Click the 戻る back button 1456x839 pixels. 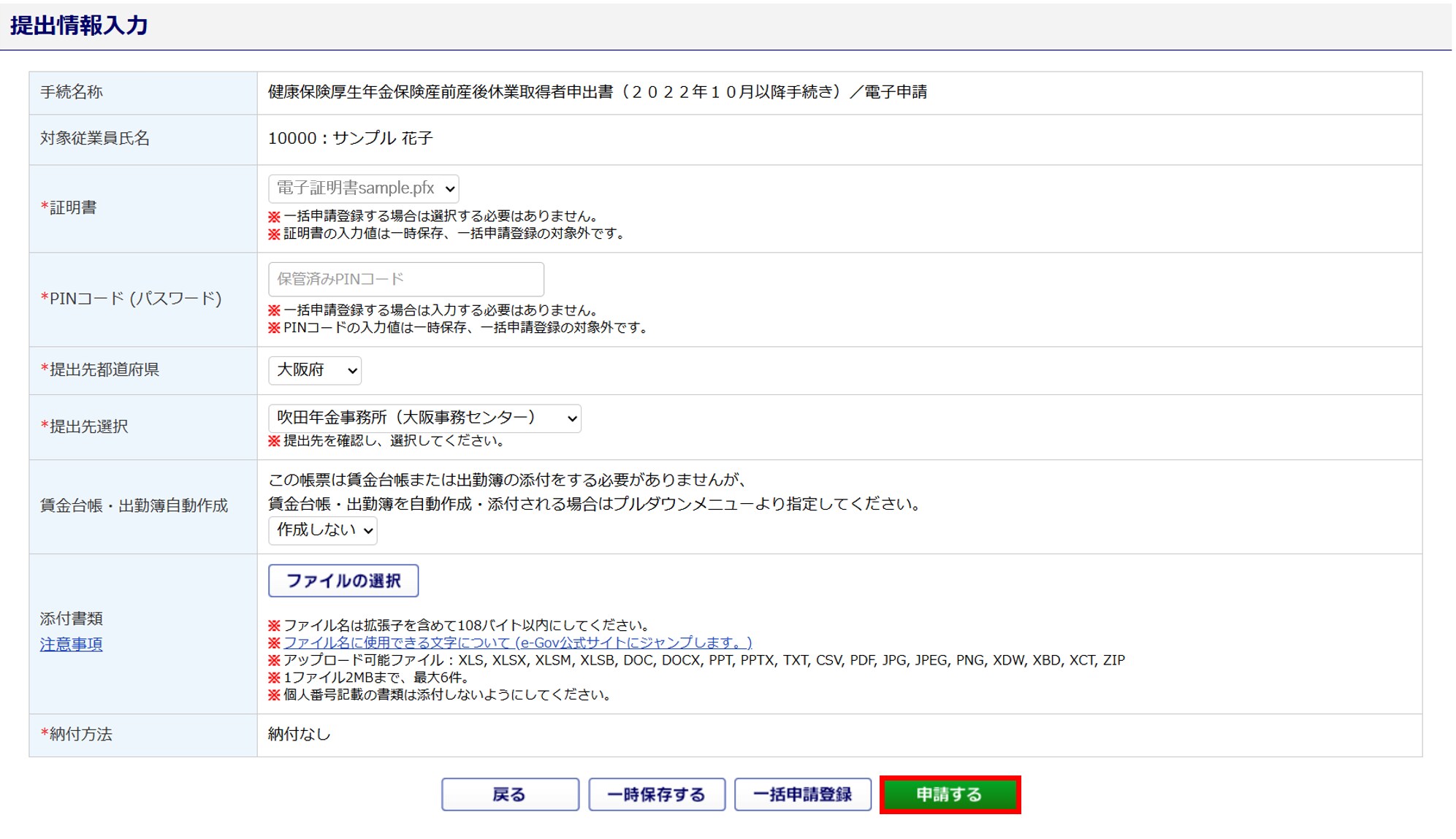click(x=509, y=794)
